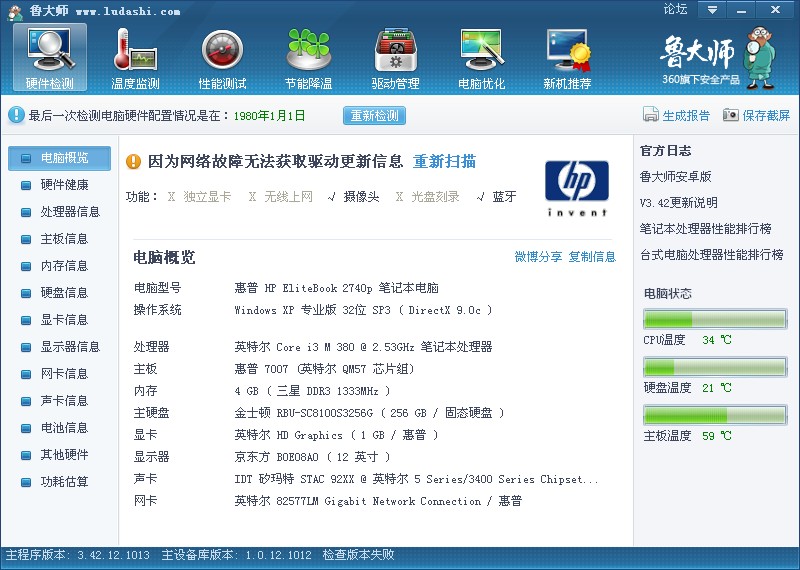Click the 鲁大师 title bar app icon
Screen dimensions: 800x570
15,12
